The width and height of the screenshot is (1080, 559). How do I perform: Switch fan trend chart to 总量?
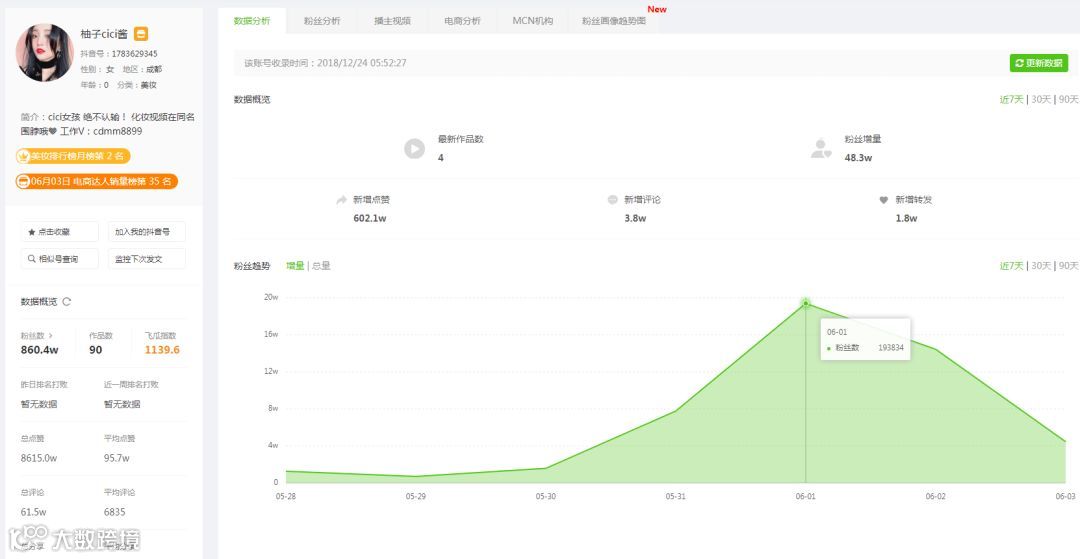pyautogui.click(x=321, y=266)
